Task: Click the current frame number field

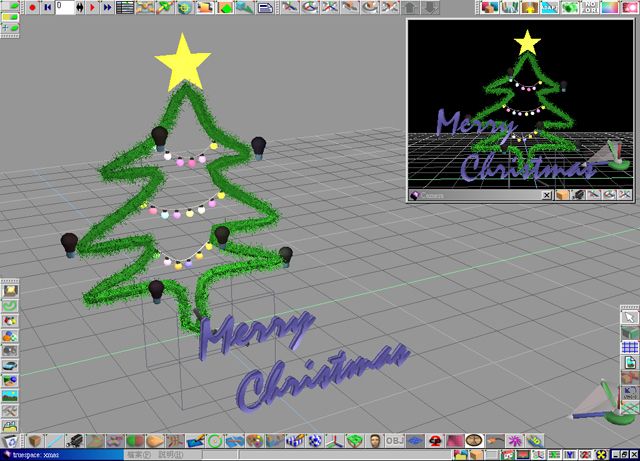Action: coord(66,7)
